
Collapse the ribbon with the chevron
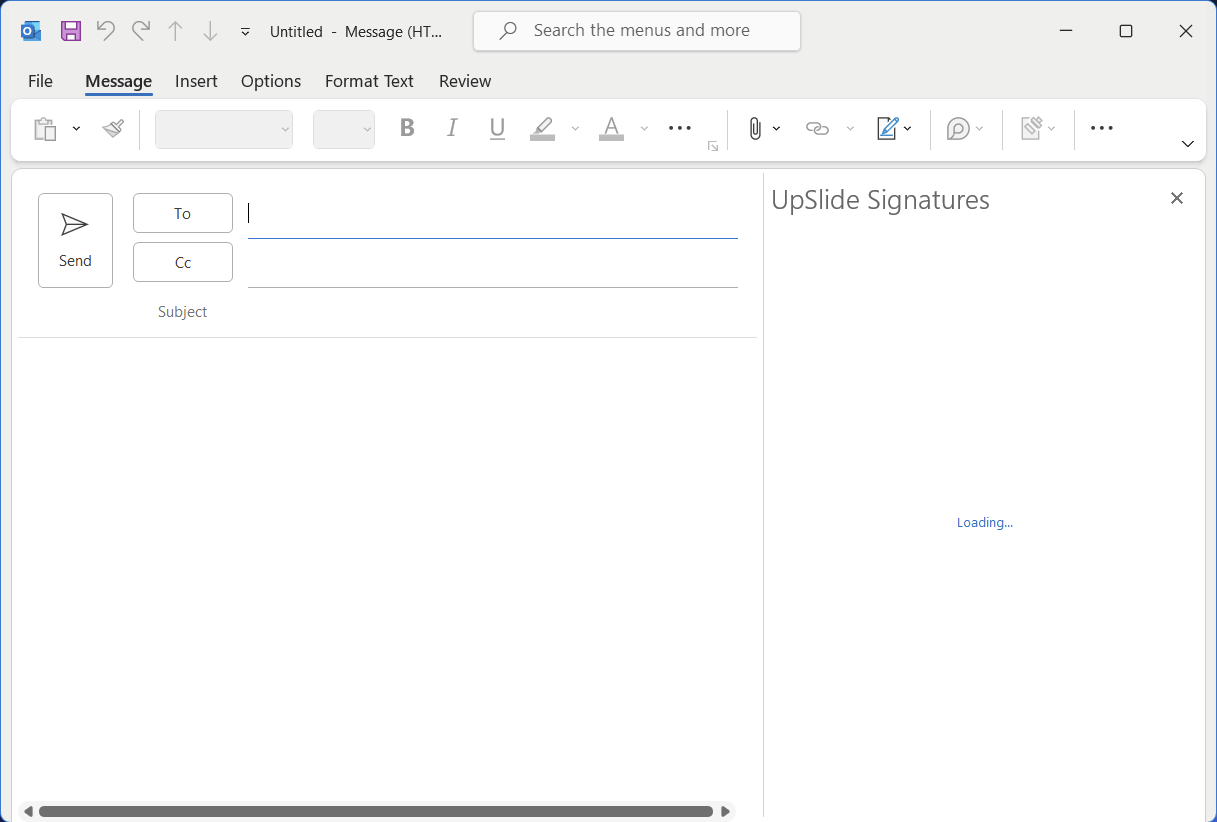point(1188,143)
